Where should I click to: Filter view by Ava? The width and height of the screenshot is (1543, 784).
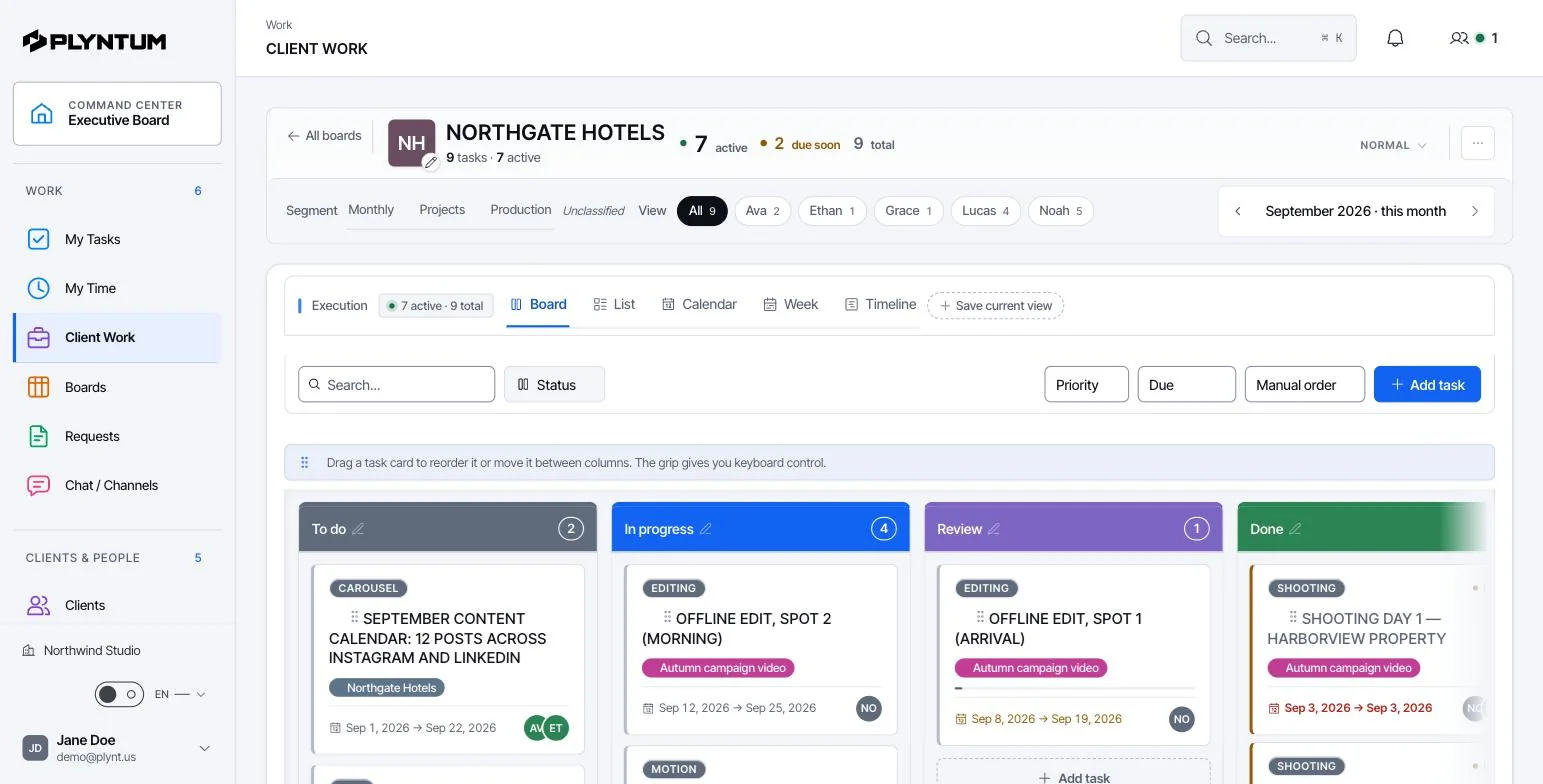tap(762, 211)
